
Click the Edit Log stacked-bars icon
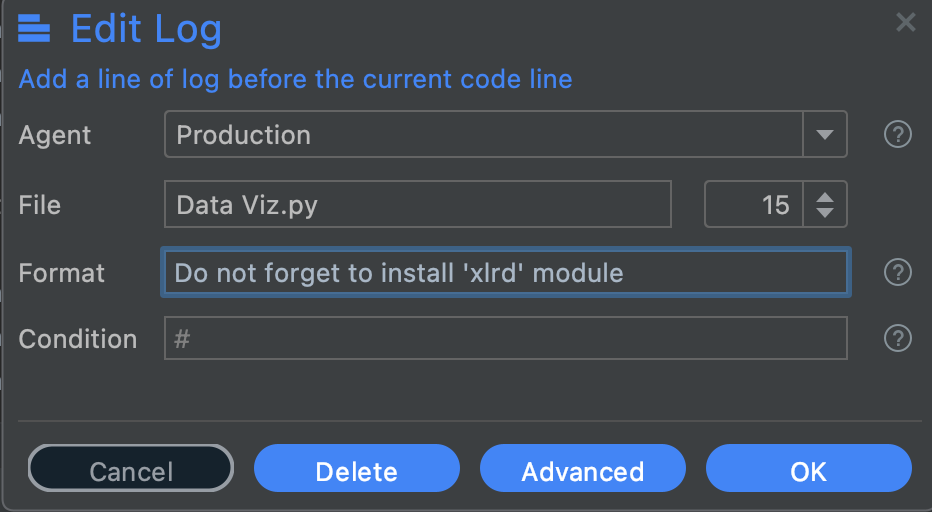coord(34,29)
